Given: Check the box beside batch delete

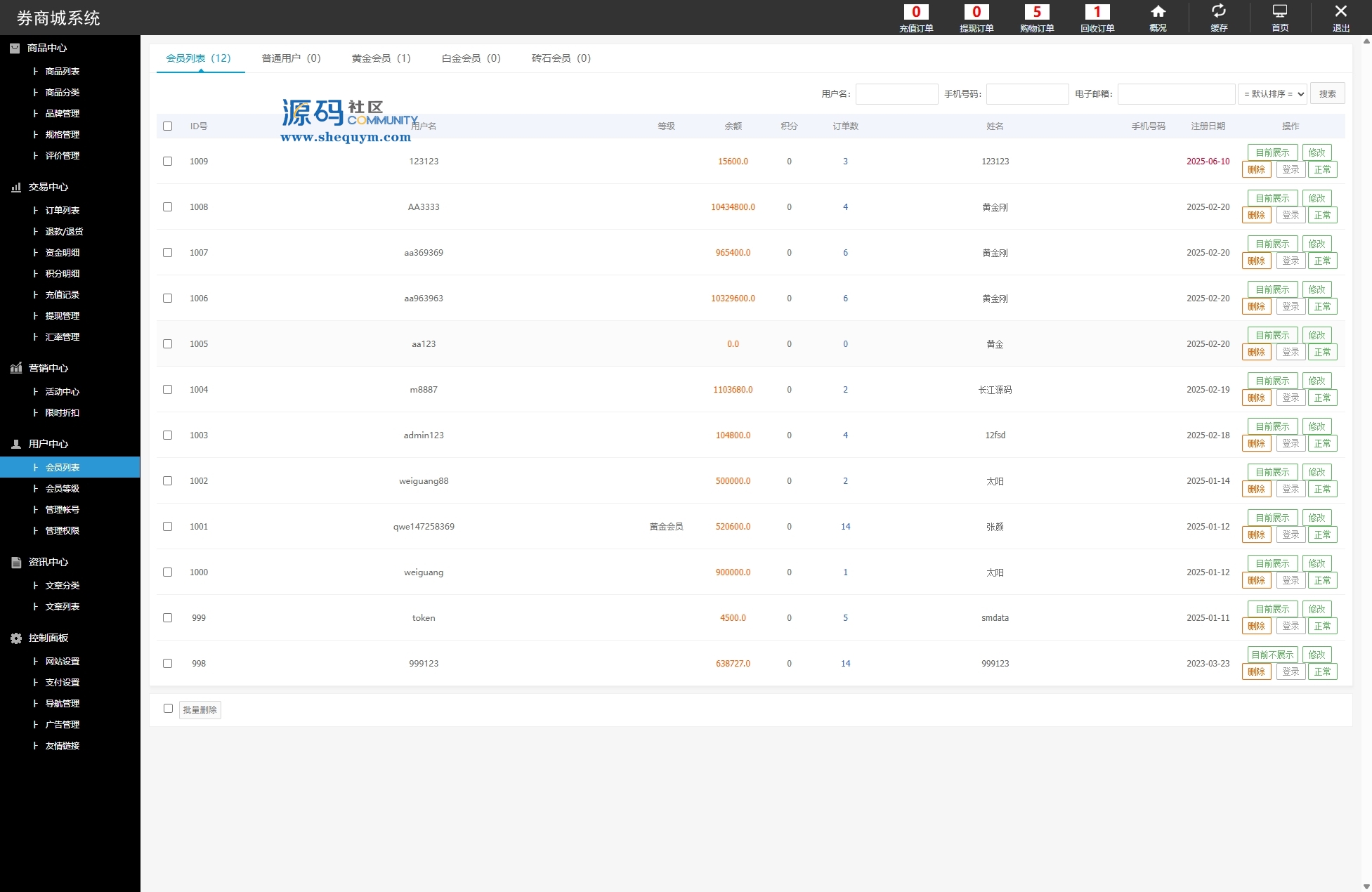Looking at the screenshot, I should [x=168, y=708].
